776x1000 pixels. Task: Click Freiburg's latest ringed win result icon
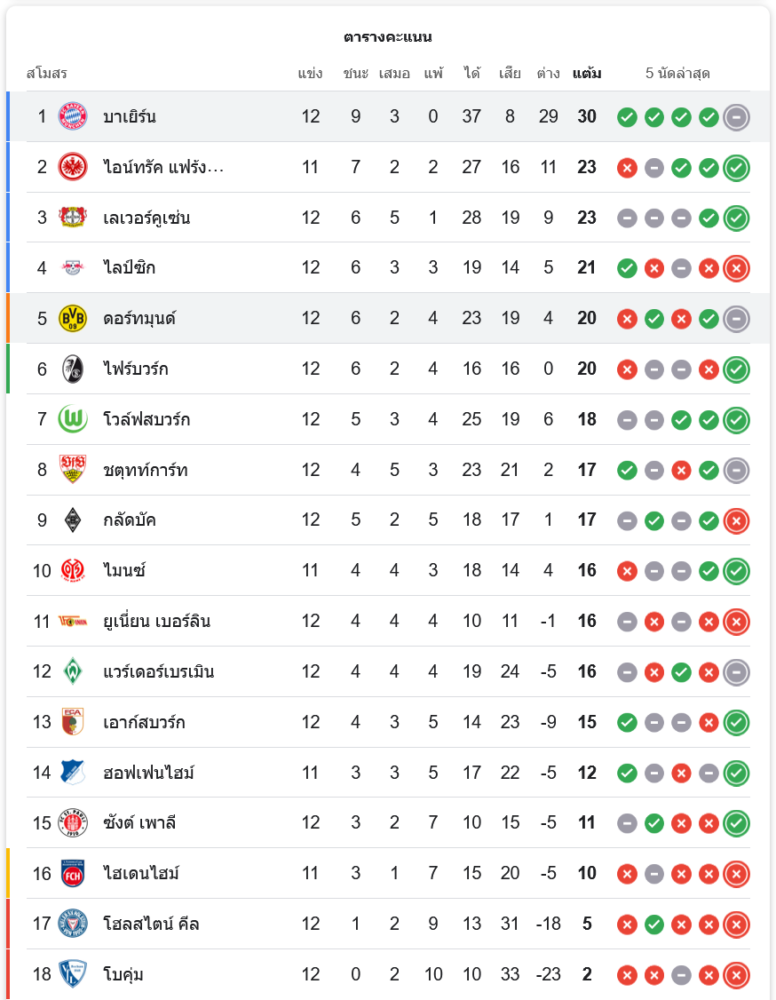pyautogui.click(x=736, y=369)
